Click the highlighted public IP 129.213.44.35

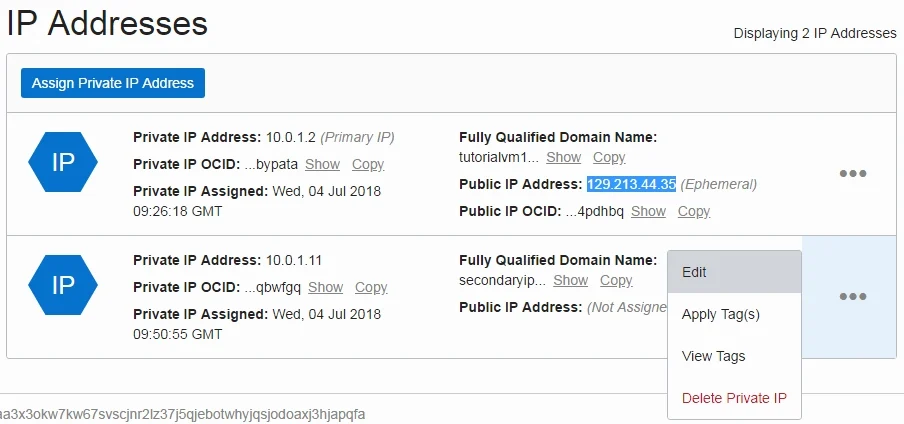(x=631, y=184)
